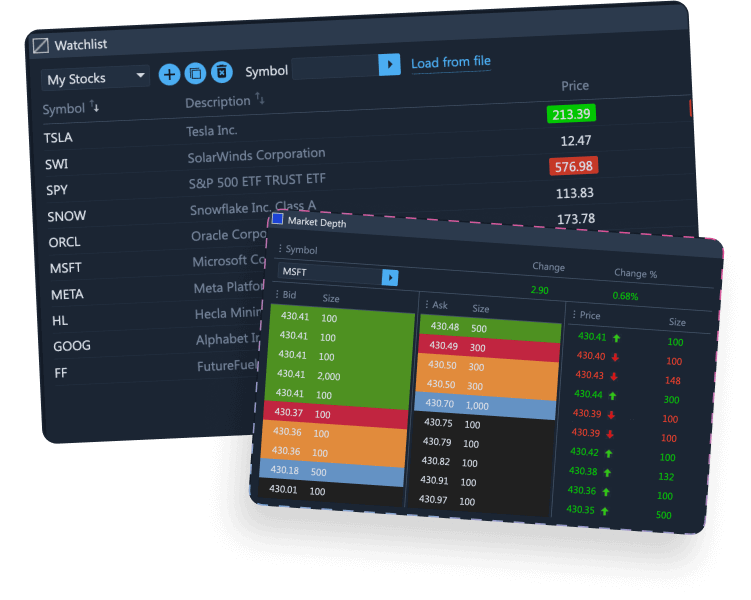Sort Watchlist by Description column arrows
Viewport: 751px width, 600px height.
(x=260, y=98)
